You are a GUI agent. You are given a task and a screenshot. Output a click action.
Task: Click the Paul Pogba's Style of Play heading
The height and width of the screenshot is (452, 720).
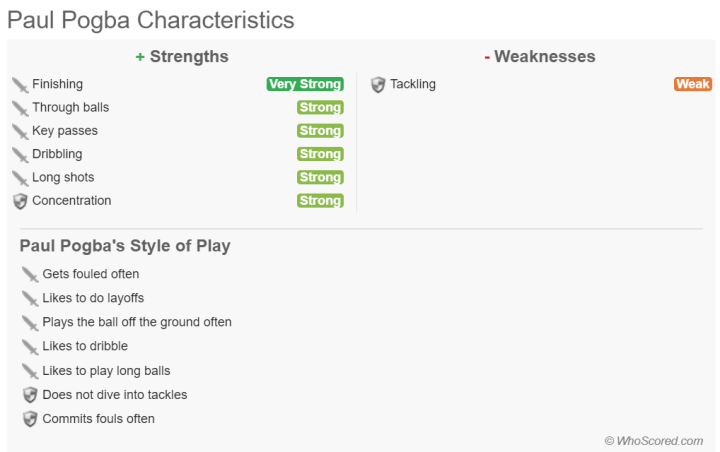point(125,246)
